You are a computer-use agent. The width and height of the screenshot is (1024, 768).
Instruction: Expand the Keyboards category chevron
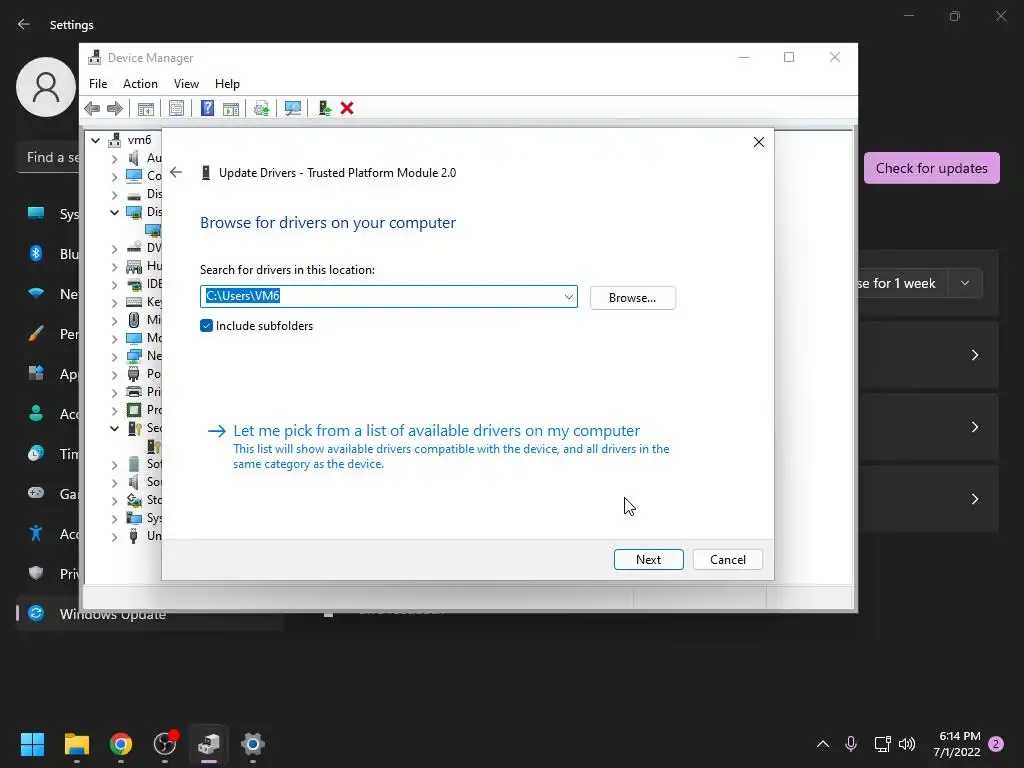114,302
